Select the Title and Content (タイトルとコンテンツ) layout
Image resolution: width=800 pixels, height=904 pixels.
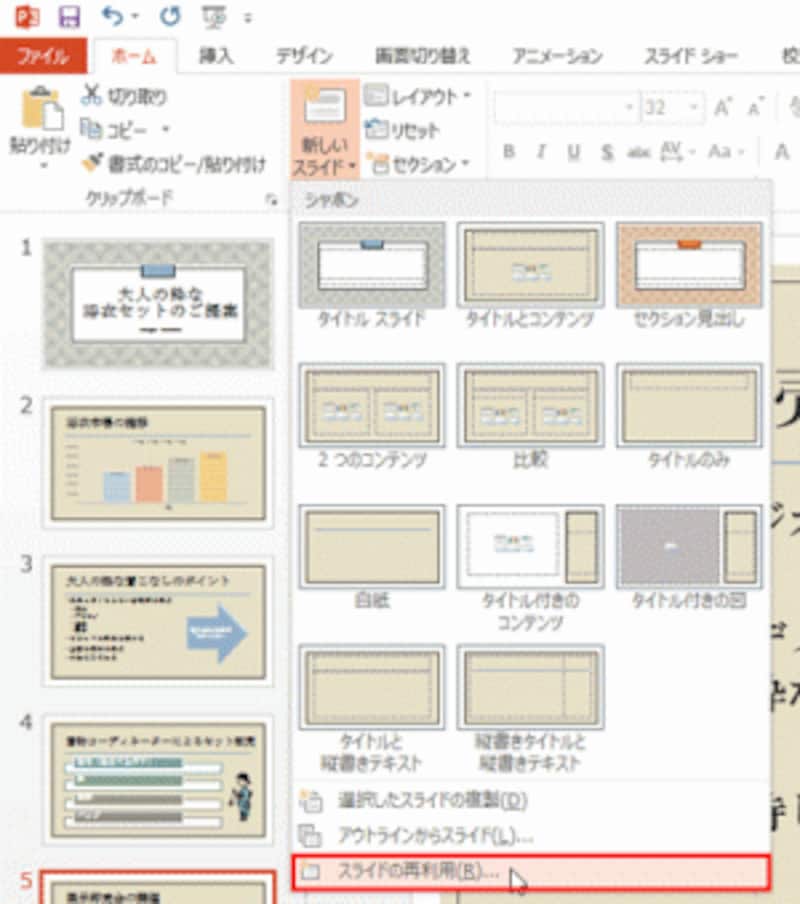tap(530, 276)
